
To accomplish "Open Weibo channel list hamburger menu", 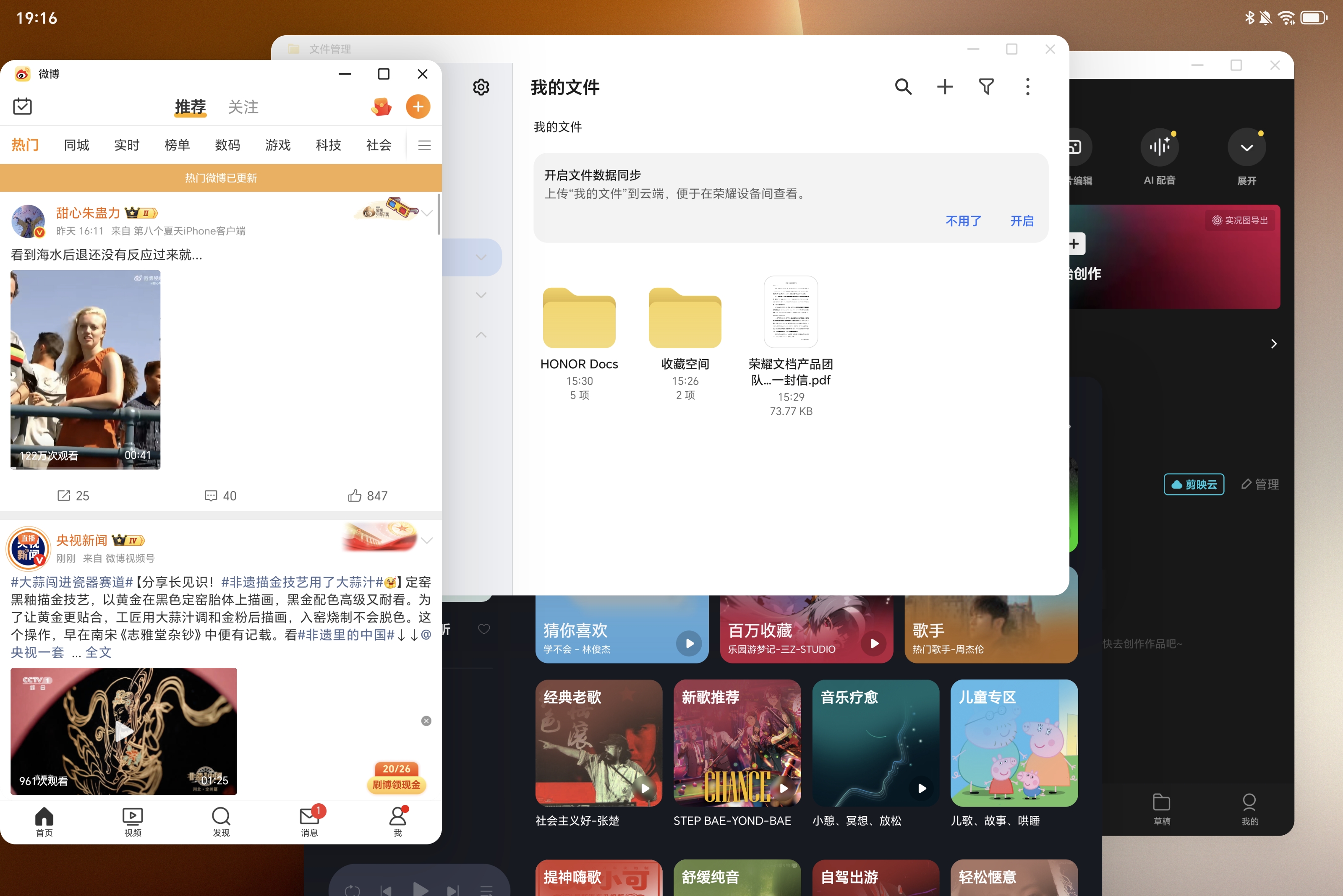I will coord(424,145).
